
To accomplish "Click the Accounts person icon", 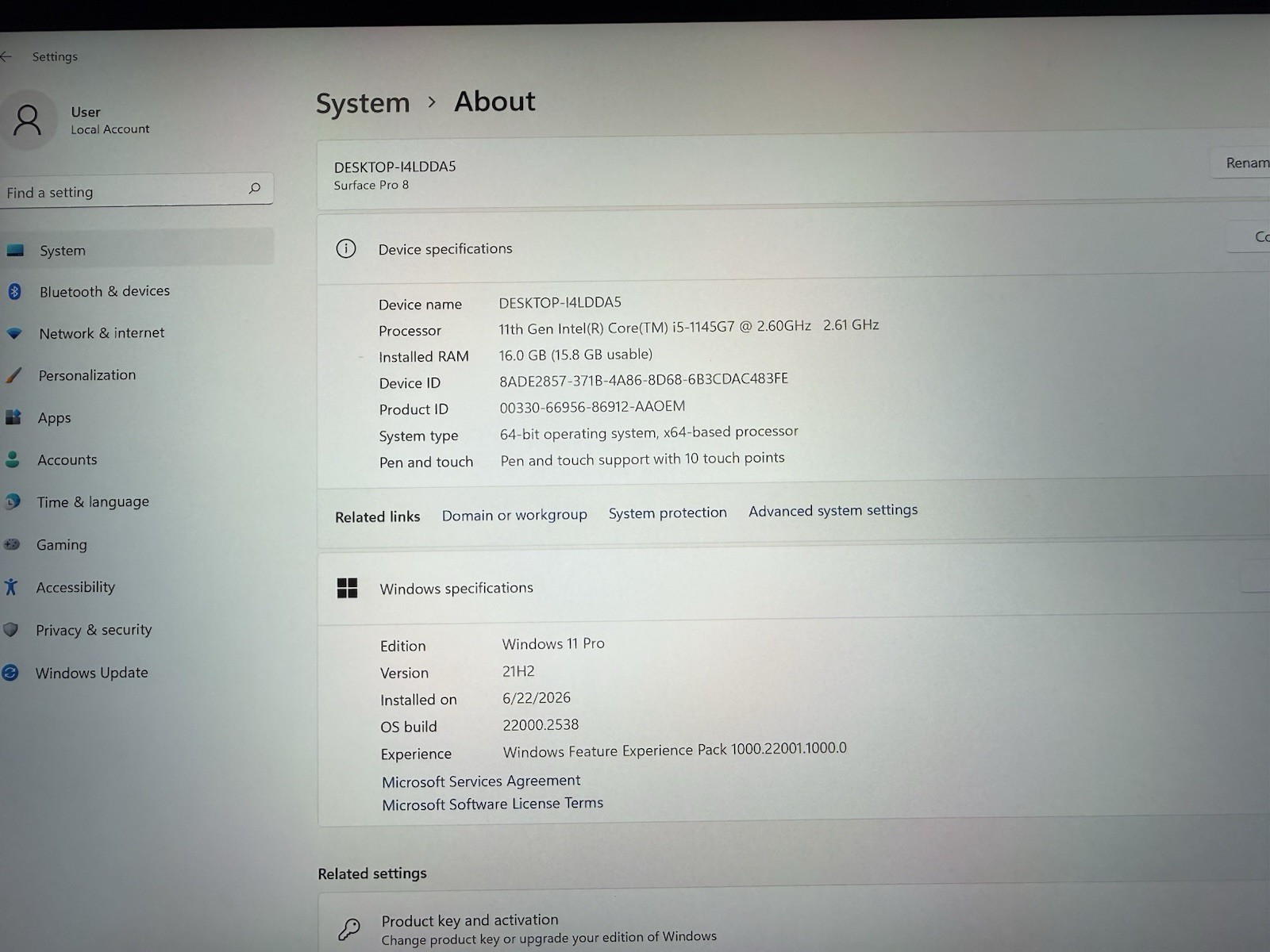I will pos(12,459).
